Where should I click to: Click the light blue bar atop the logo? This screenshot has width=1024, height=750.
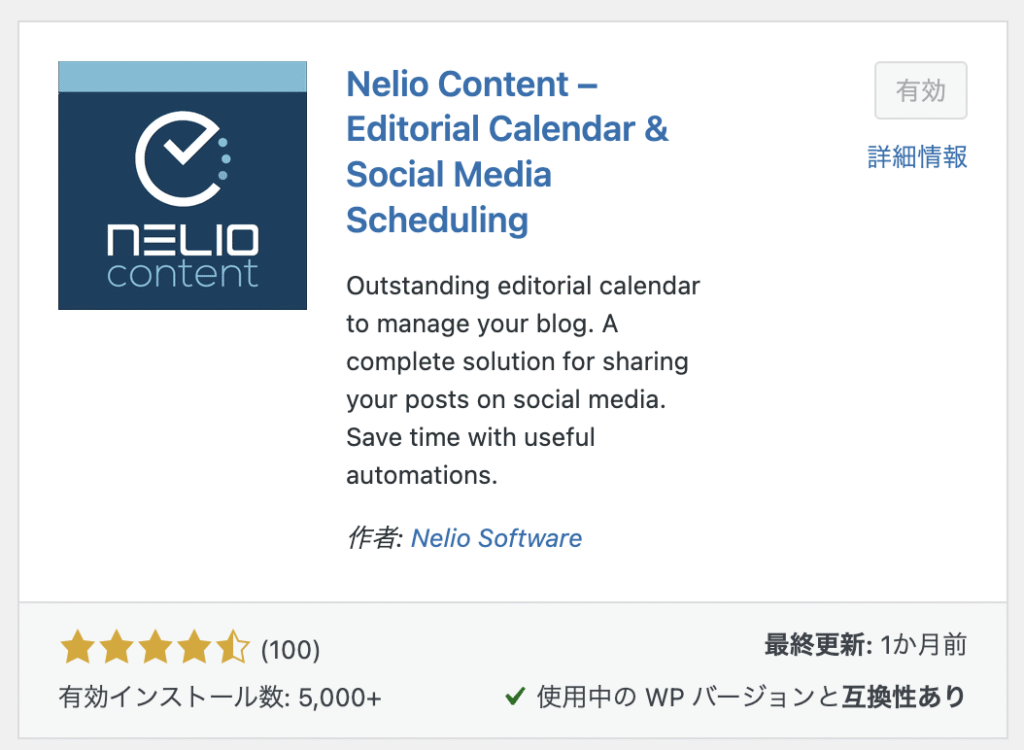pos(182,76)
